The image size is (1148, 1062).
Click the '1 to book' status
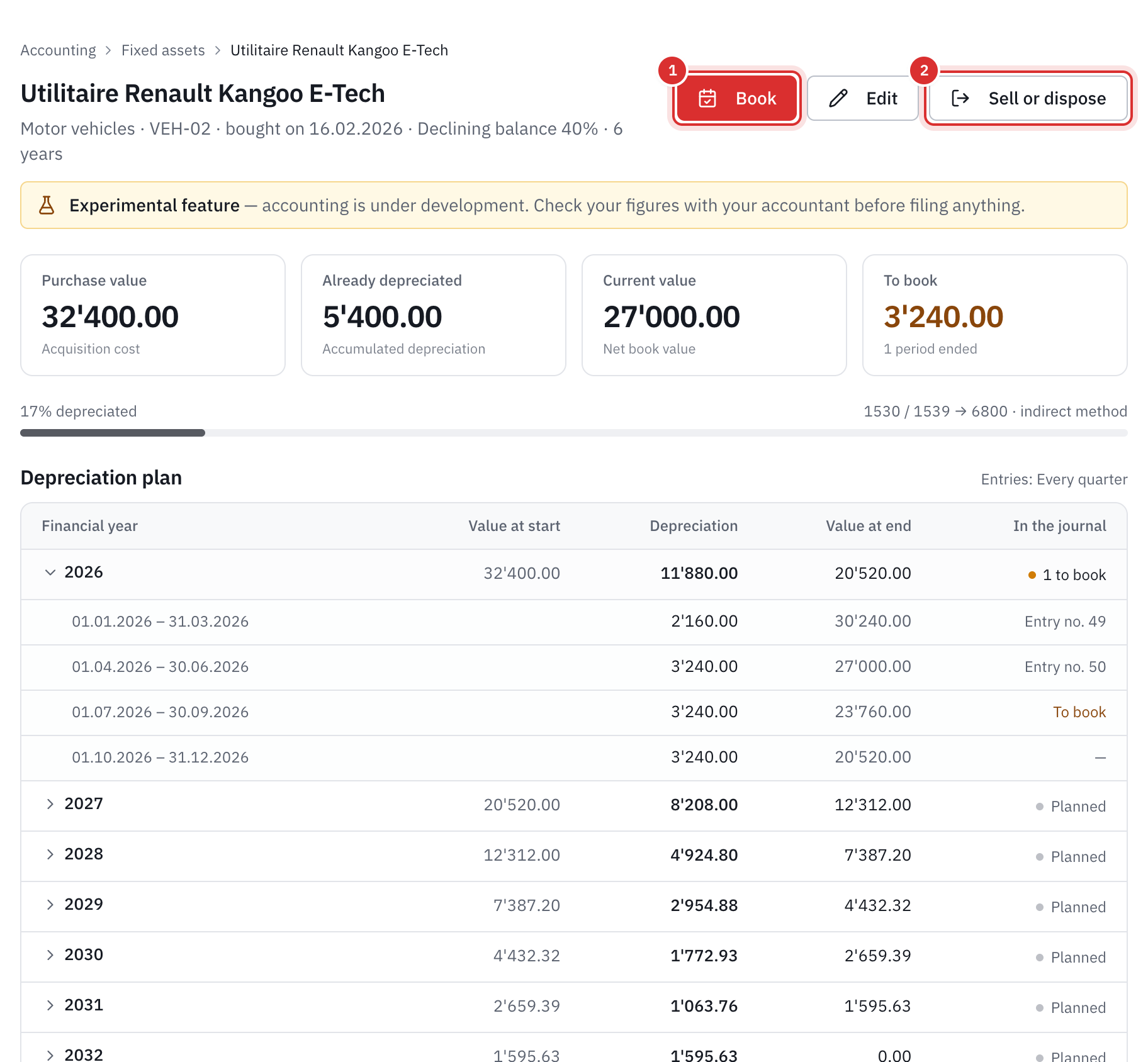pyautogui.click(x=1067, y=575)
